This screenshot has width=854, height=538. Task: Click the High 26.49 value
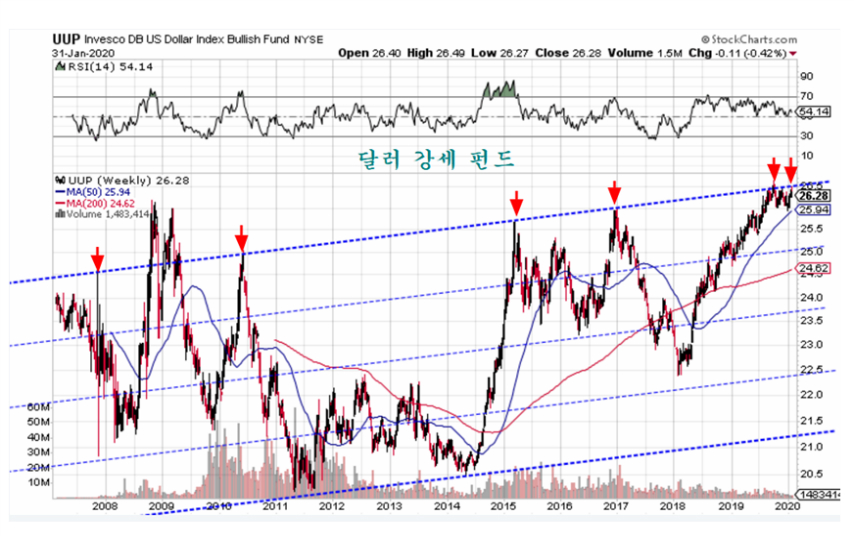(x=436, y=53)
